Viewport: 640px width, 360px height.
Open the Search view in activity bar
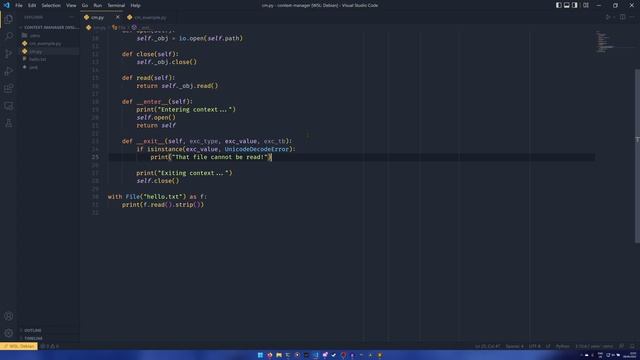(9, 36)
